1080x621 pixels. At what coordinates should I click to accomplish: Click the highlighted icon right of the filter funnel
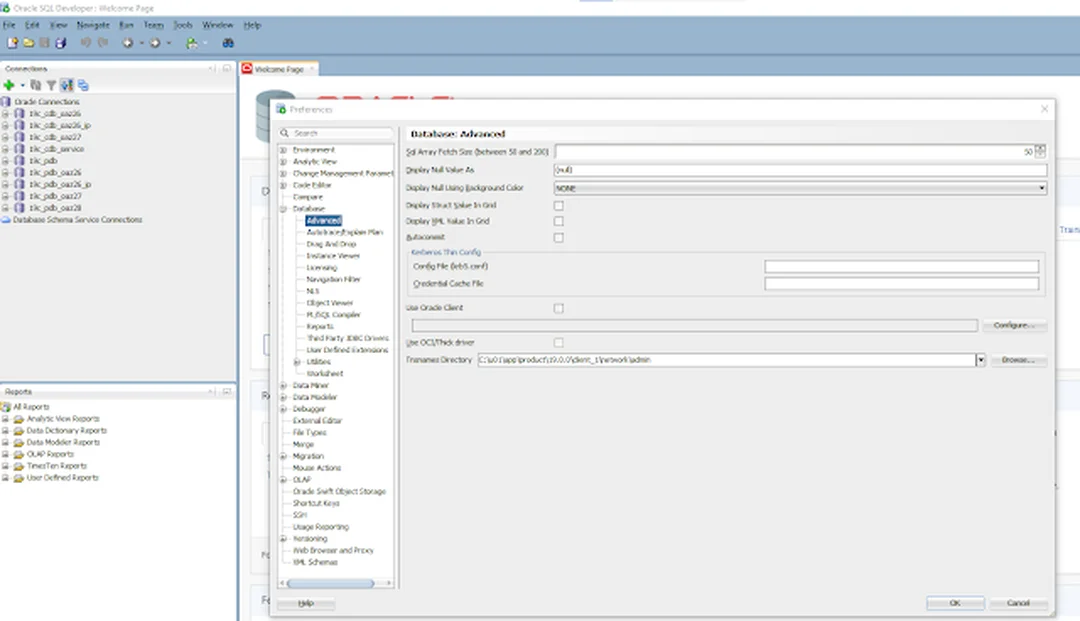(x=67, y=85)
